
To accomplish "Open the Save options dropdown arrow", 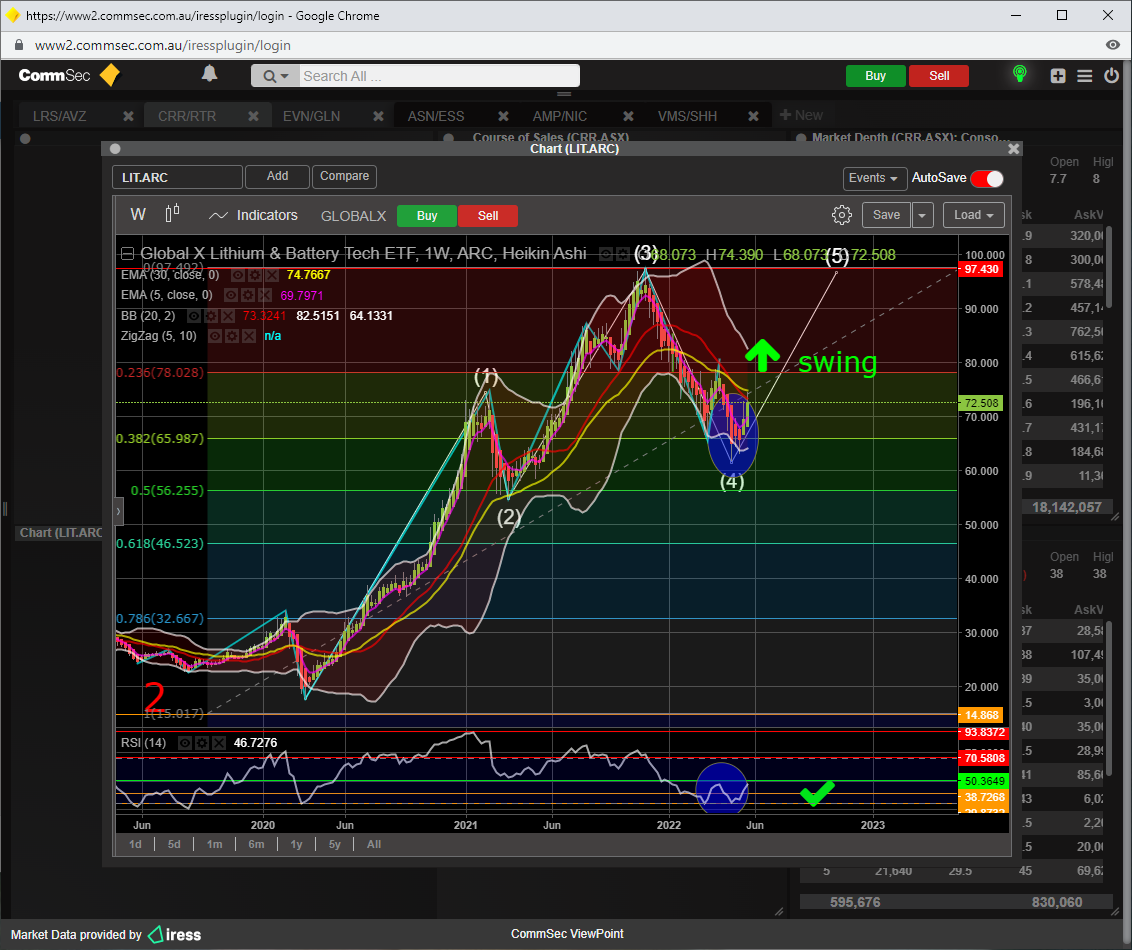I will (922, 215).
